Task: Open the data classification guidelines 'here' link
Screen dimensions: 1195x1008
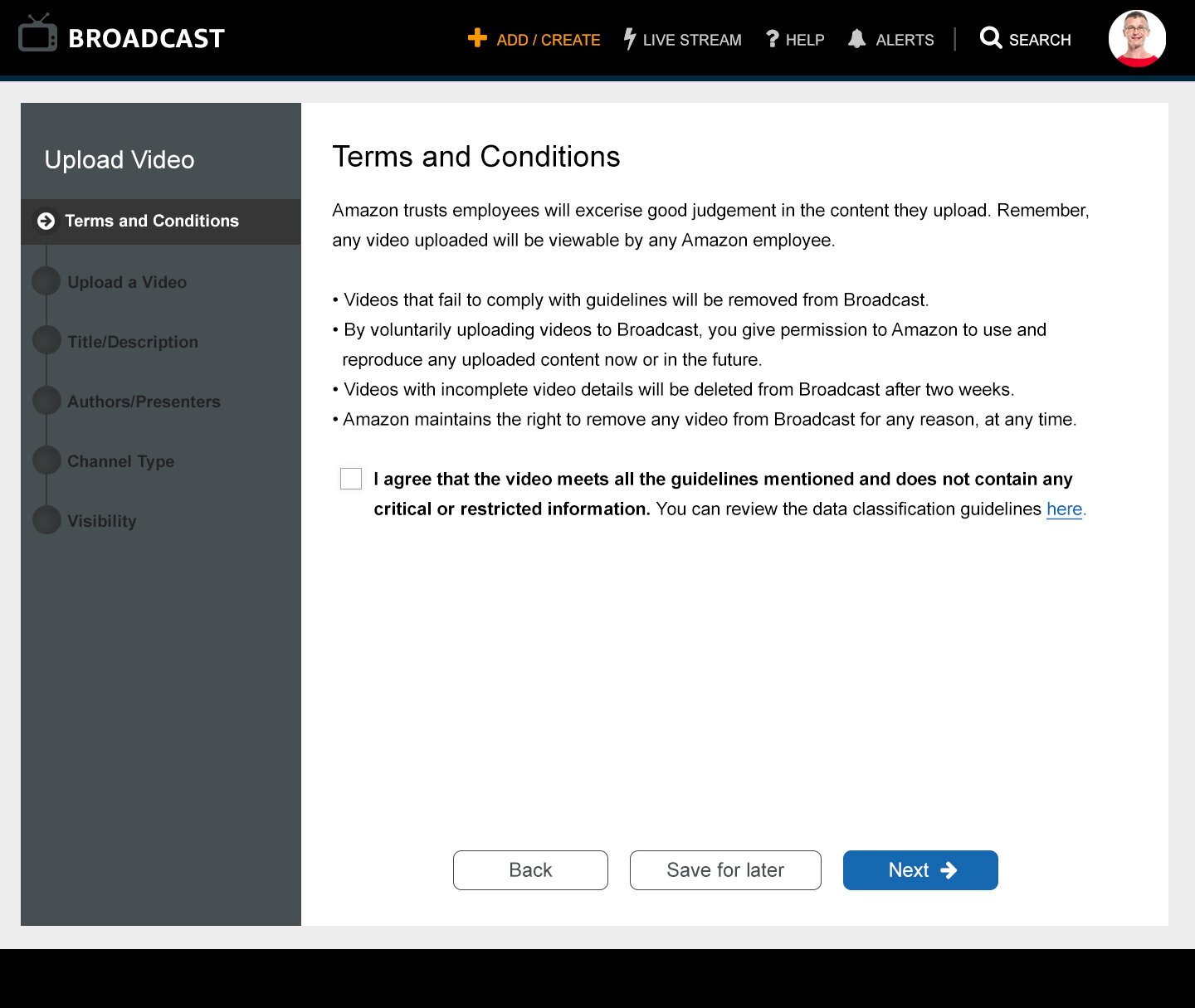Action: click(x=1065, y=509)
